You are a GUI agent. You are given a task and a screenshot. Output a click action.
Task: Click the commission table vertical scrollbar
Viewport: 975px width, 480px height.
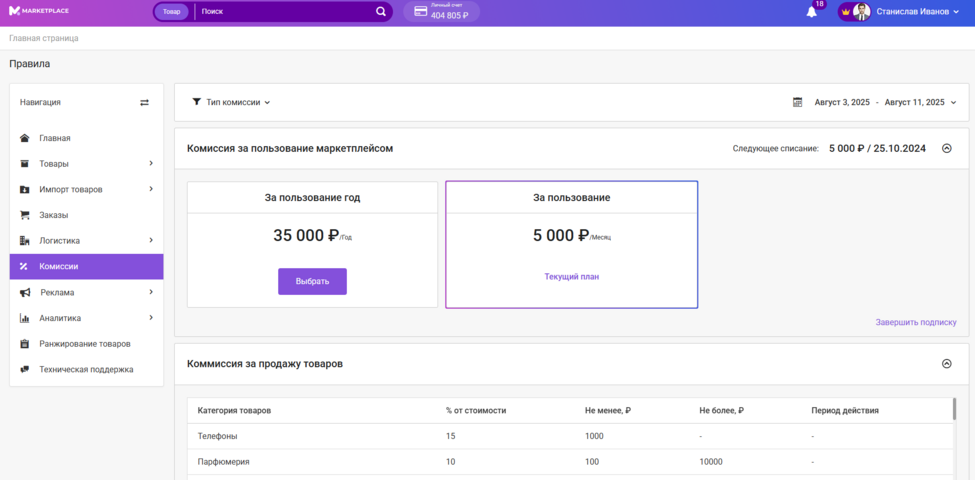tap(954, 409)
